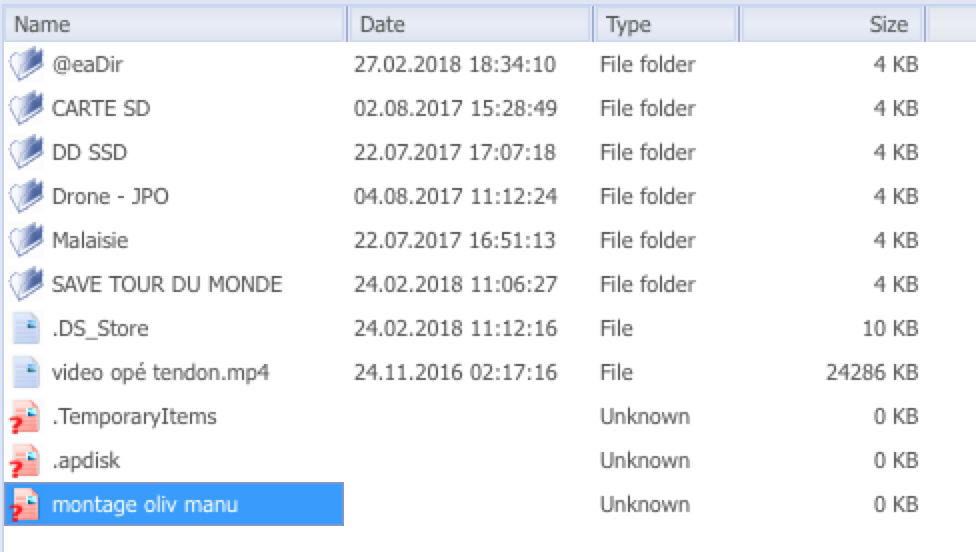Screen dimensions: 976x552
Task: Click the CARTE SD folder icon
Action: pos(25,109)
